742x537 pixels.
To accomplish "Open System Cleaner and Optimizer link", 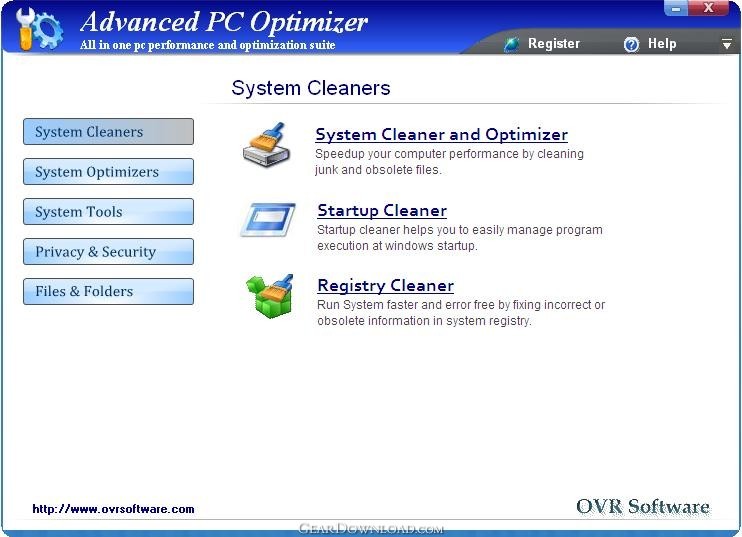I will tap(442, 134).
